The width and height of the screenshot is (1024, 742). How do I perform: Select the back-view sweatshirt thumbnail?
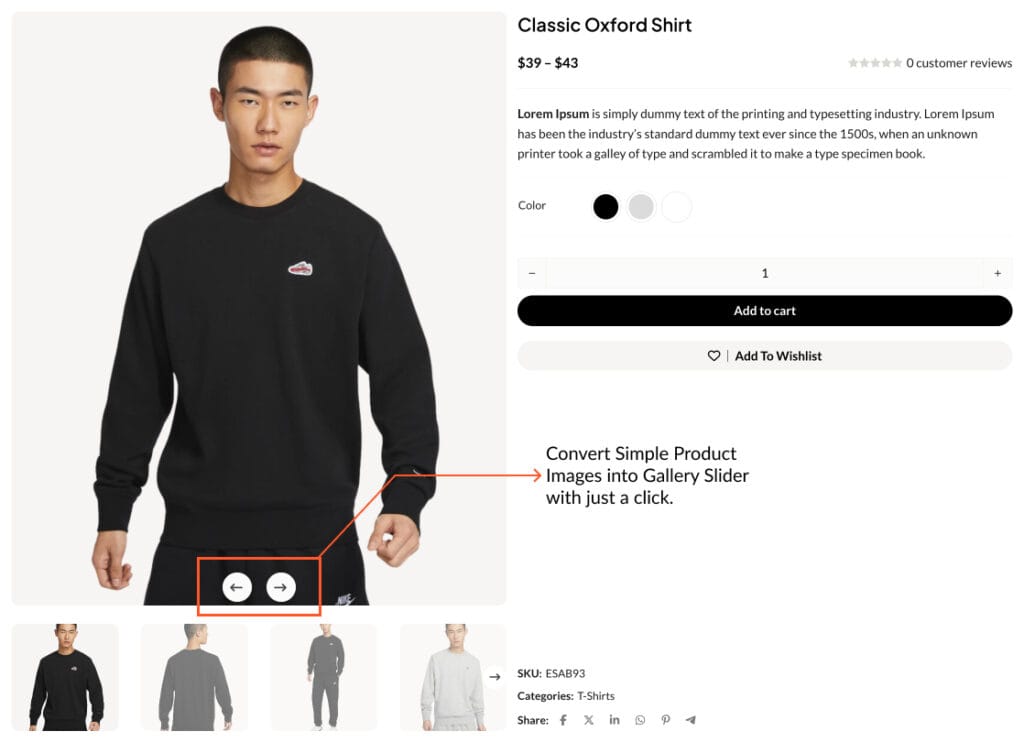pyautogui.click(x=195, y=677)
